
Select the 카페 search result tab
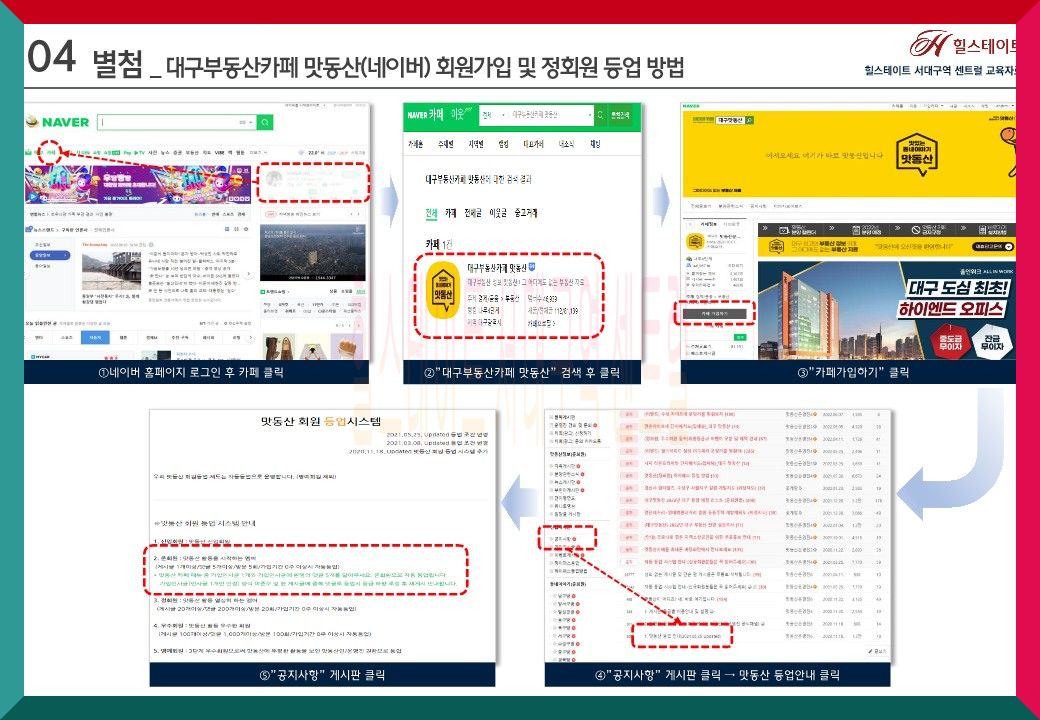coord(451,213)
